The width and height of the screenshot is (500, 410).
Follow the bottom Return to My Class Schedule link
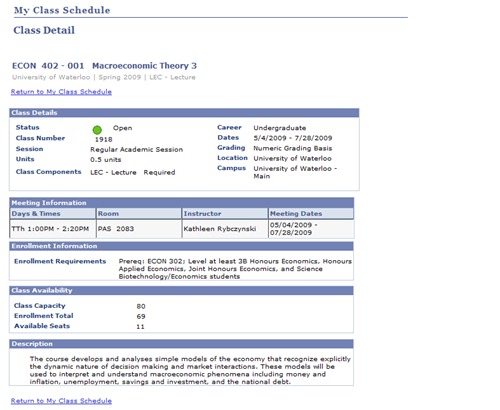61,401
